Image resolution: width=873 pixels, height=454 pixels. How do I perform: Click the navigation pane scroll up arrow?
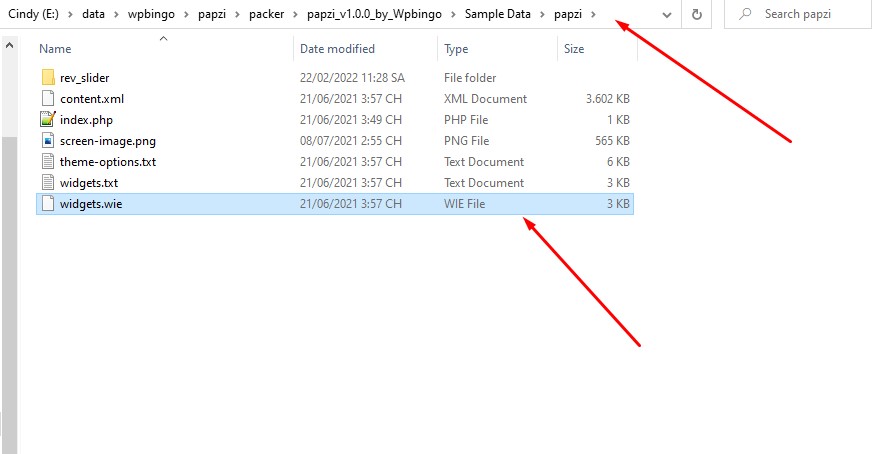[x=9, y=46]
